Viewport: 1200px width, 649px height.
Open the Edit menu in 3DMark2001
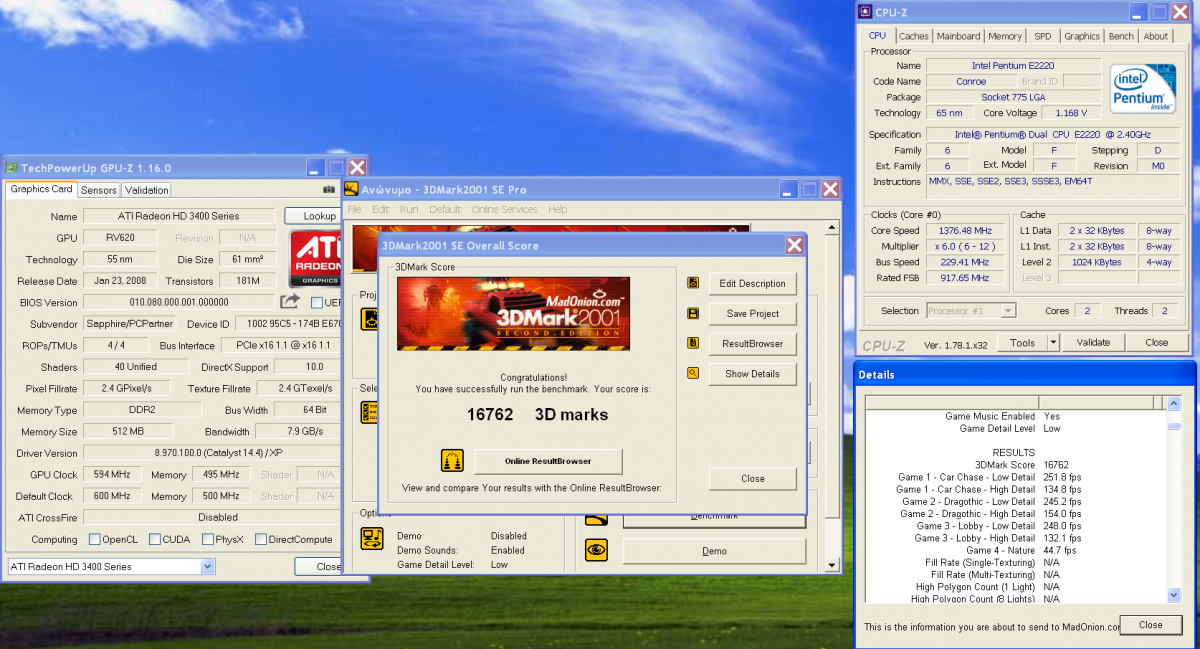tap(380, 209)
